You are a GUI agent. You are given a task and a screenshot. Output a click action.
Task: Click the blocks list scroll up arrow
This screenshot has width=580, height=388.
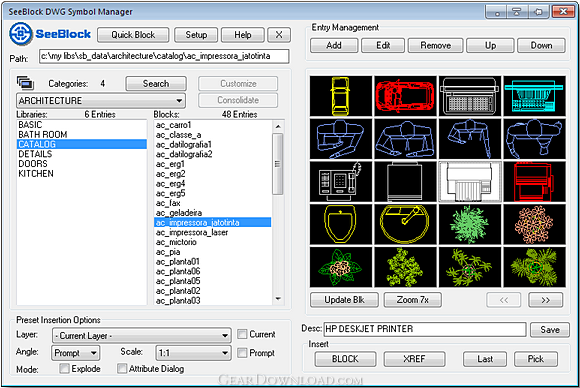click(278, 126)
